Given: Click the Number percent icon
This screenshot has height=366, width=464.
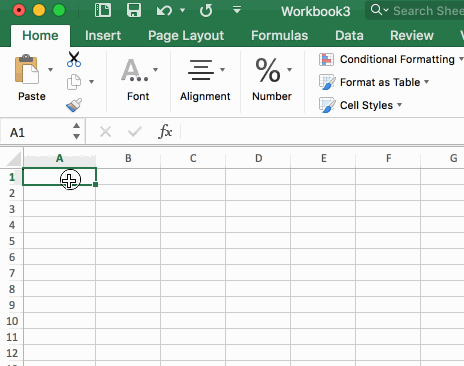Looking at the screenshot, I should tap(268, 70).
